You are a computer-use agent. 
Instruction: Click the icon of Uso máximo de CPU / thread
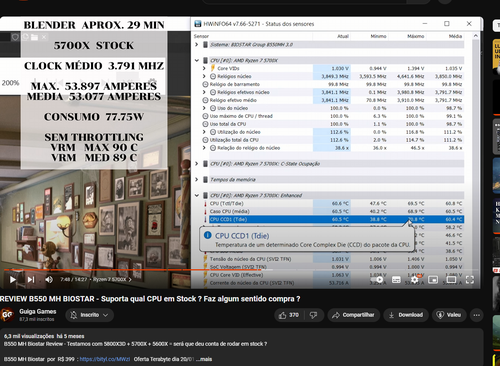[x=205, y=116]
